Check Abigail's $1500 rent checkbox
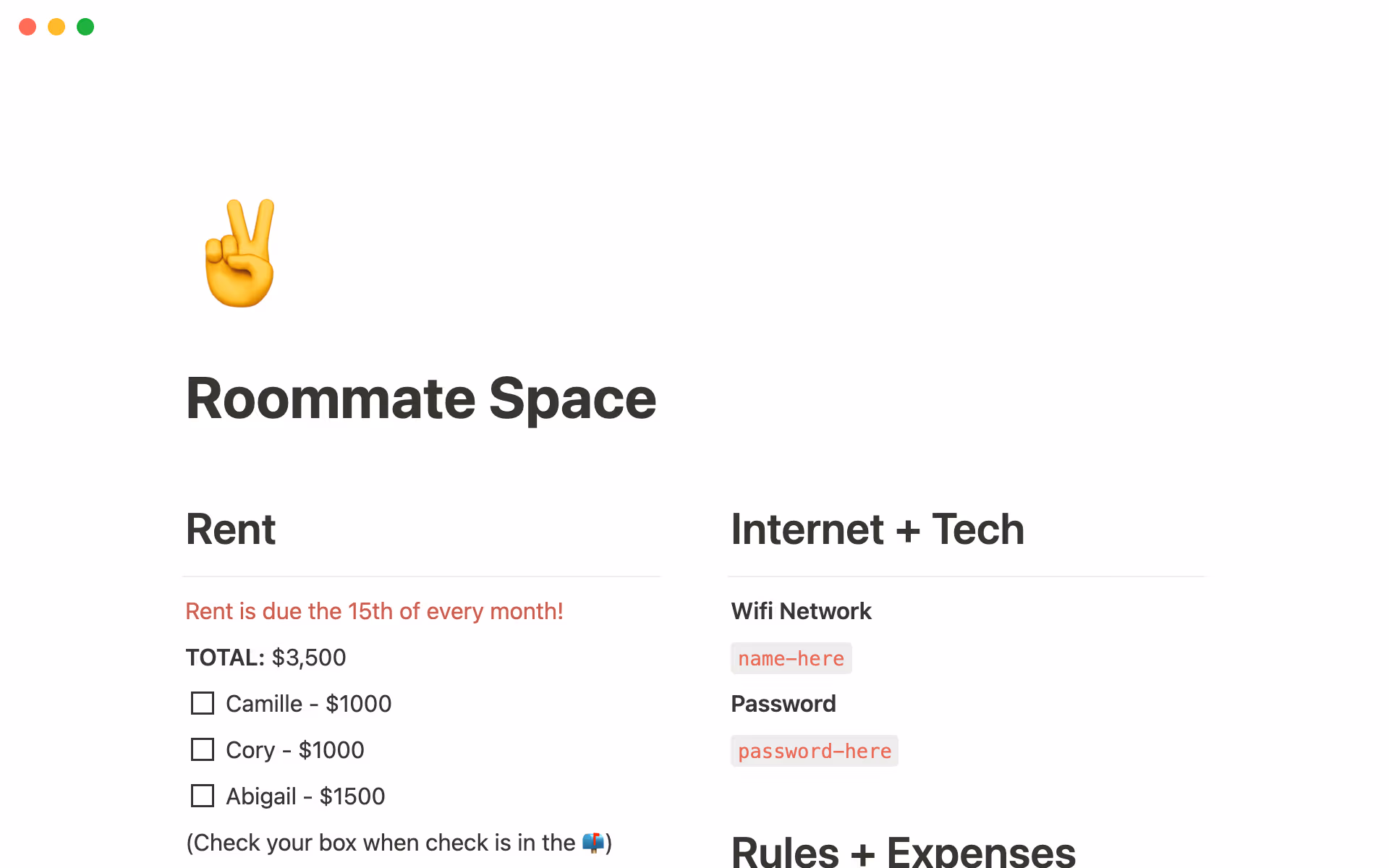 [x=202, y=796]
